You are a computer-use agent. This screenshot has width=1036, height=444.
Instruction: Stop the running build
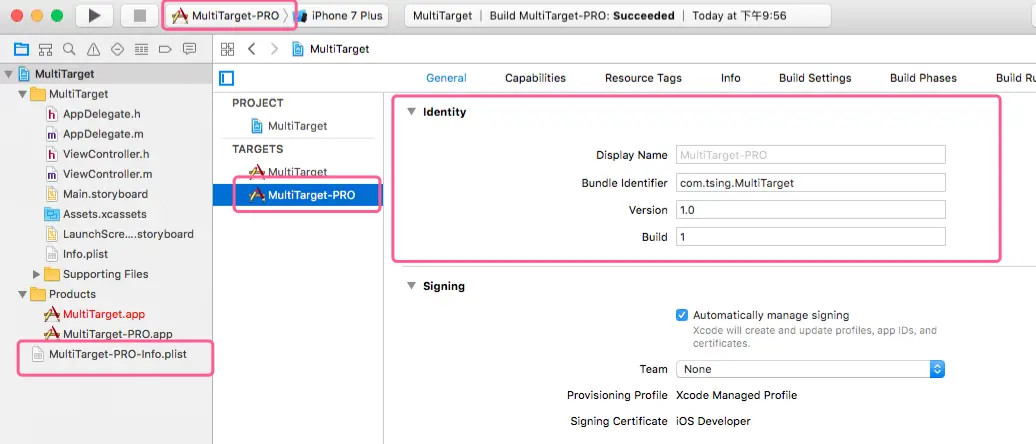tap(140, 16)
